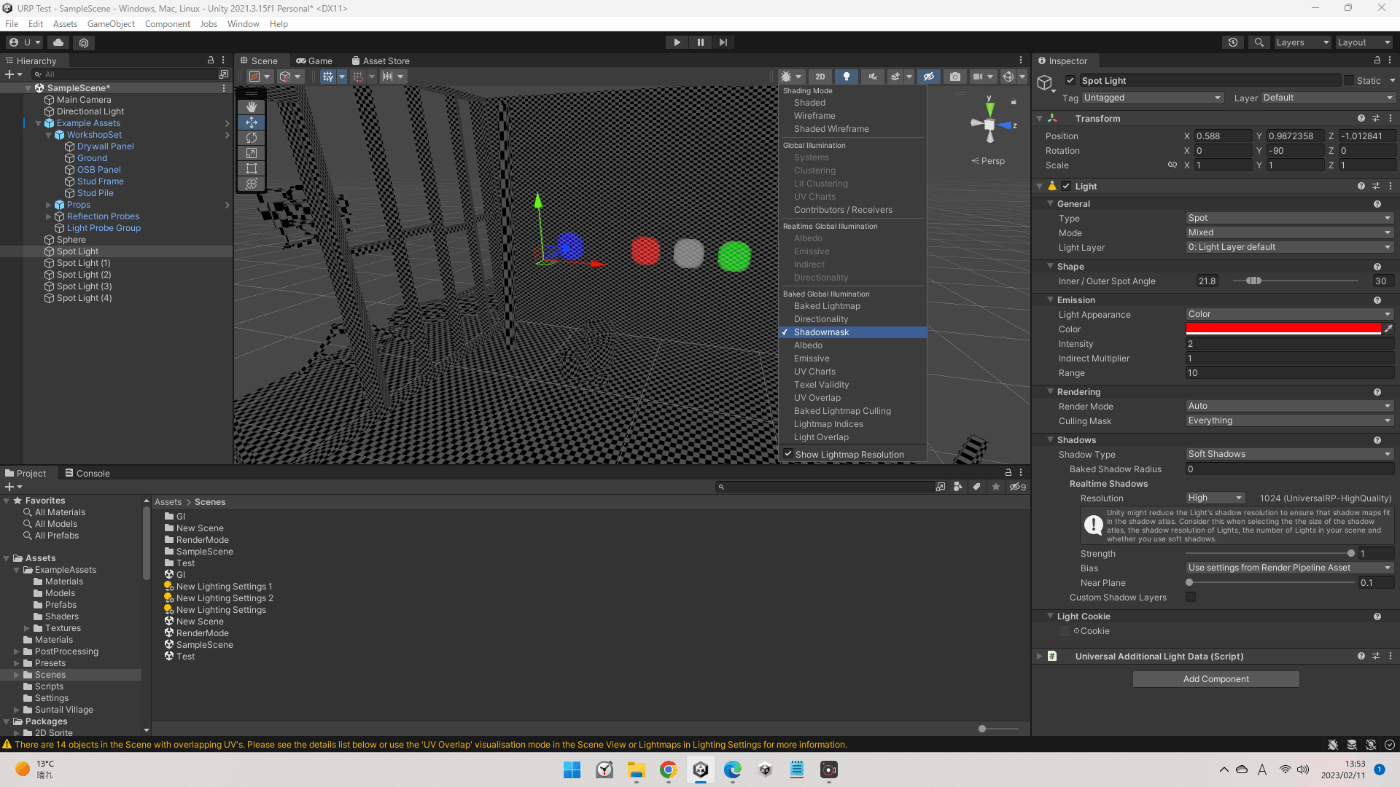Toggle the Spot Light active checkbox
The image size is (1400, 787).
(x=1071, y=81)
